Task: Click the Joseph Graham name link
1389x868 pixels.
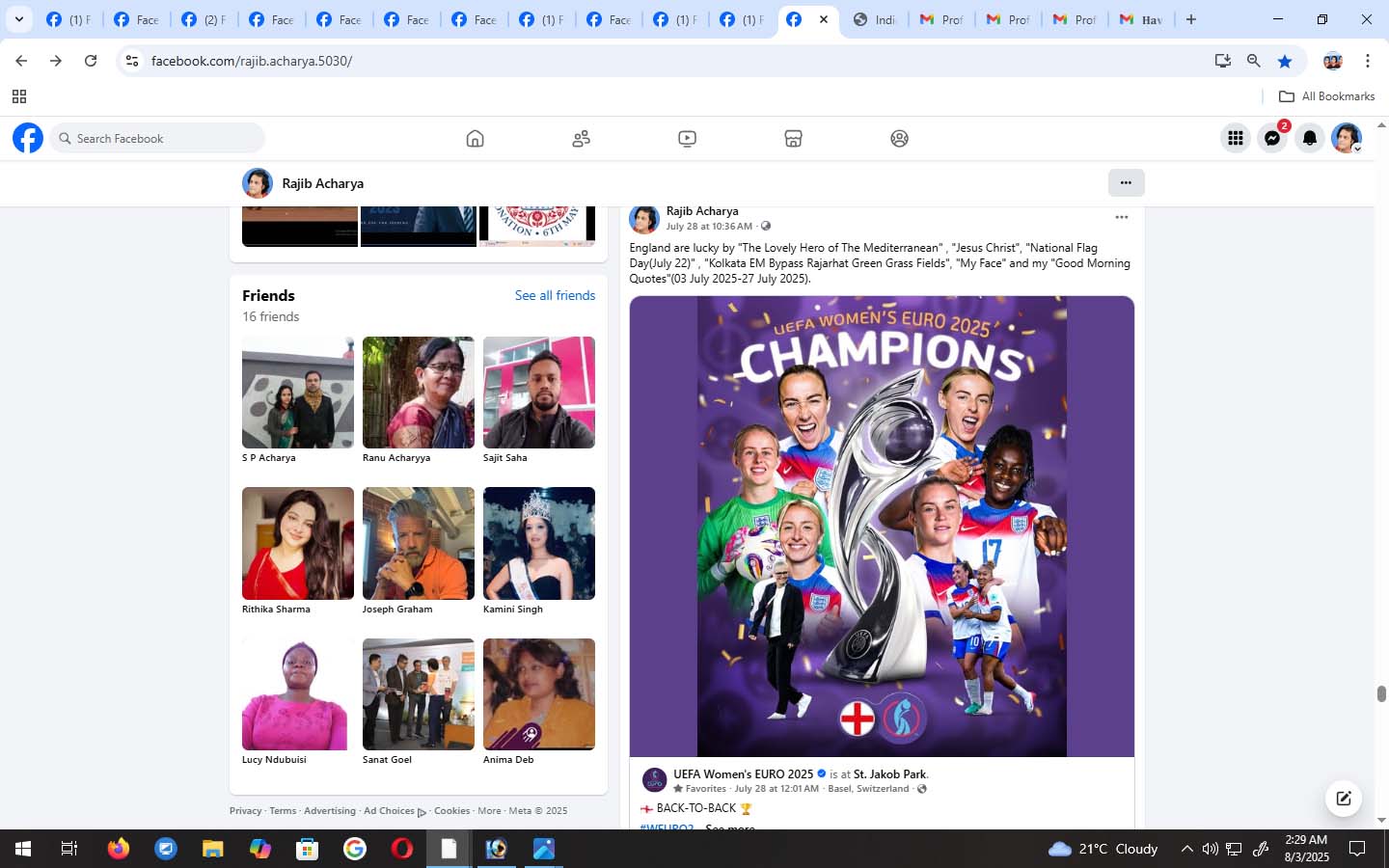Action: [x=397, y=610]
